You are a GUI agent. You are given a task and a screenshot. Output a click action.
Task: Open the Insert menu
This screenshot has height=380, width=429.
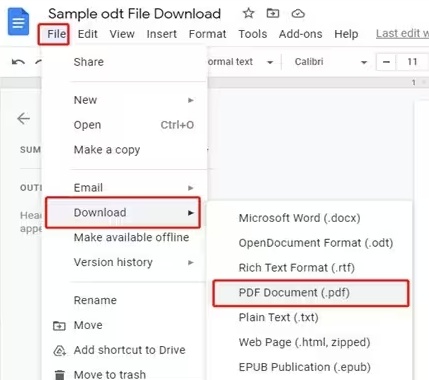162,34
